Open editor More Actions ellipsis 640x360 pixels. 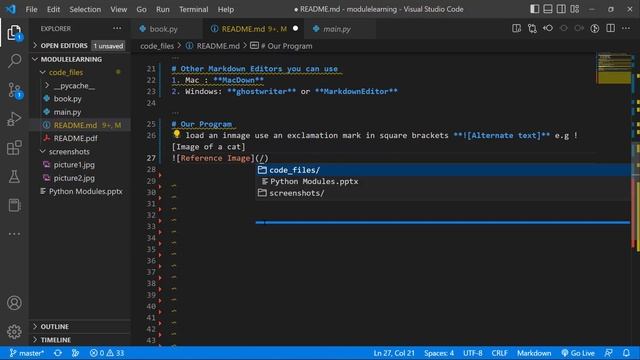[626, 29]
